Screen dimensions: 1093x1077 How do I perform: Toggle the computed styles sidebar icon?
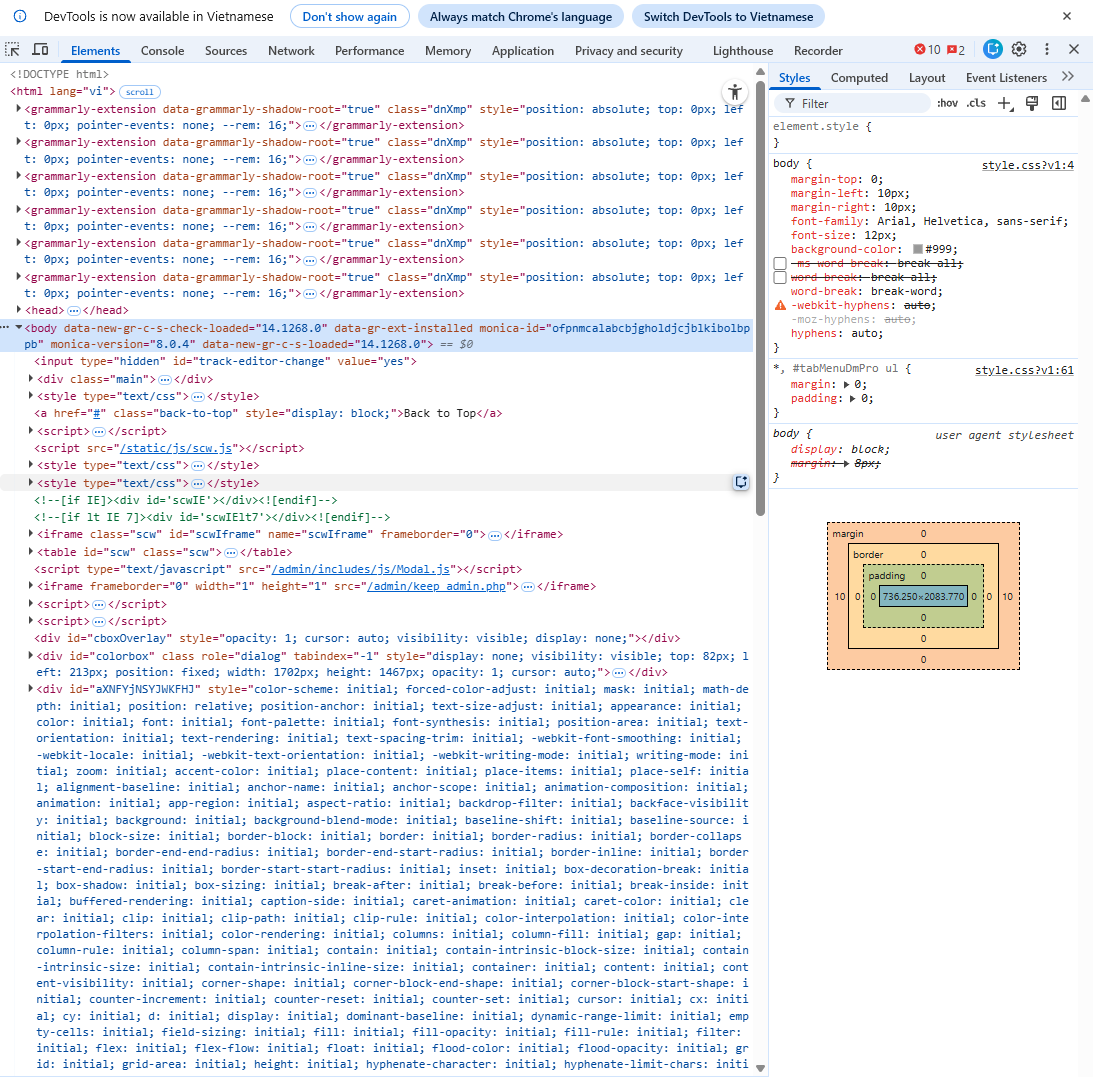pos(1059,103)
